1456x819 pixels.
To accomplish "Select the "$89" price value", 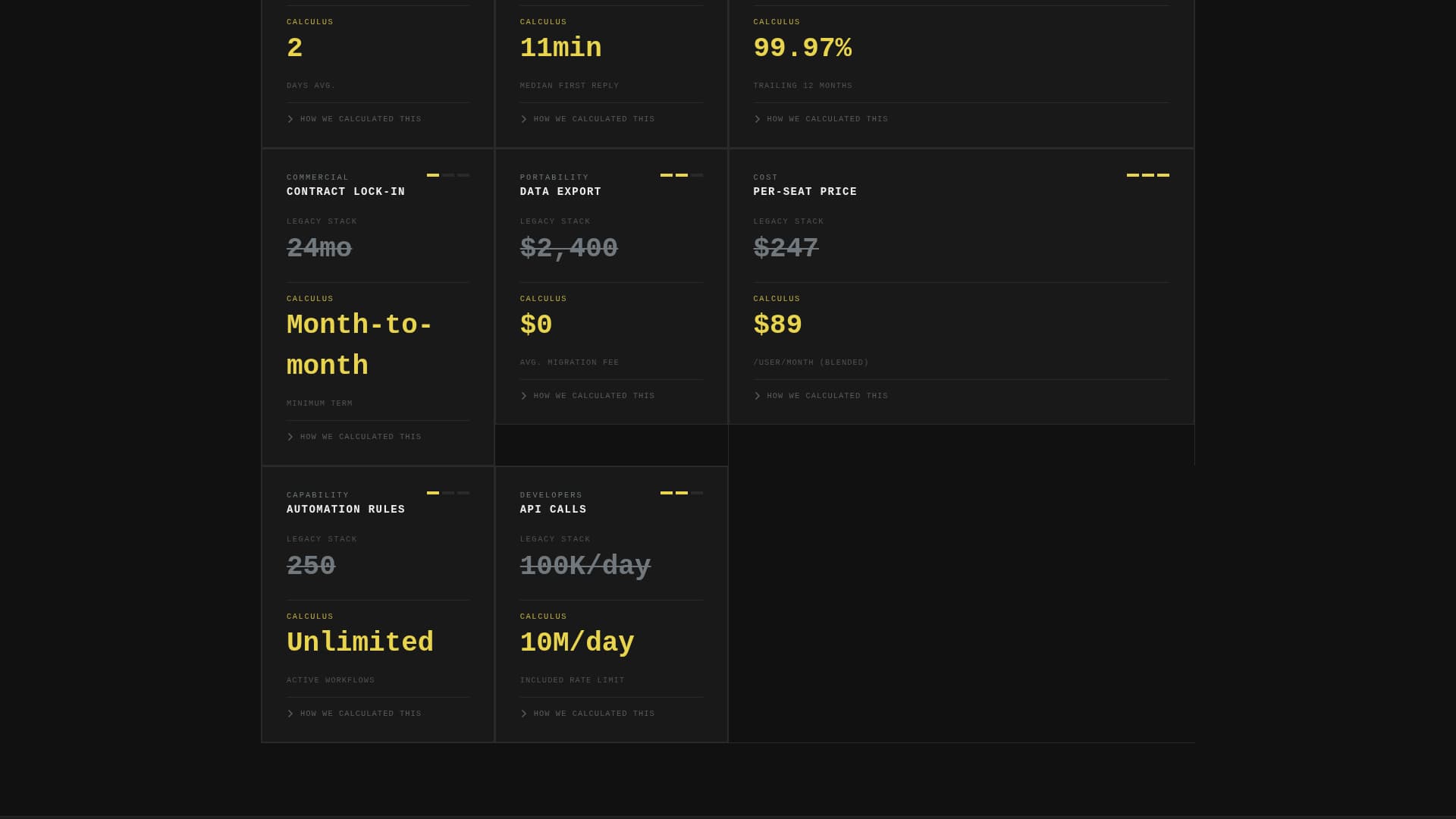I will (778, 325).
